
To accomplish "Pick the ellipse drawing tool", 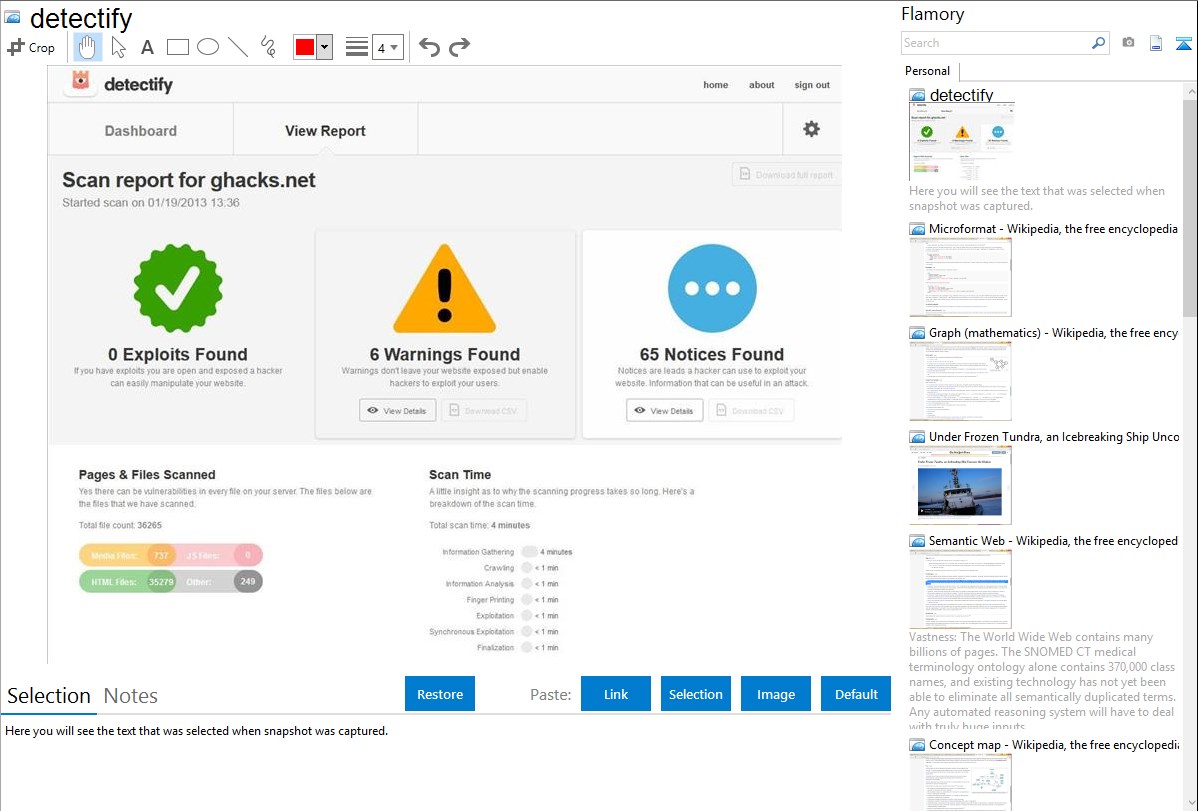I will (207, 47).
